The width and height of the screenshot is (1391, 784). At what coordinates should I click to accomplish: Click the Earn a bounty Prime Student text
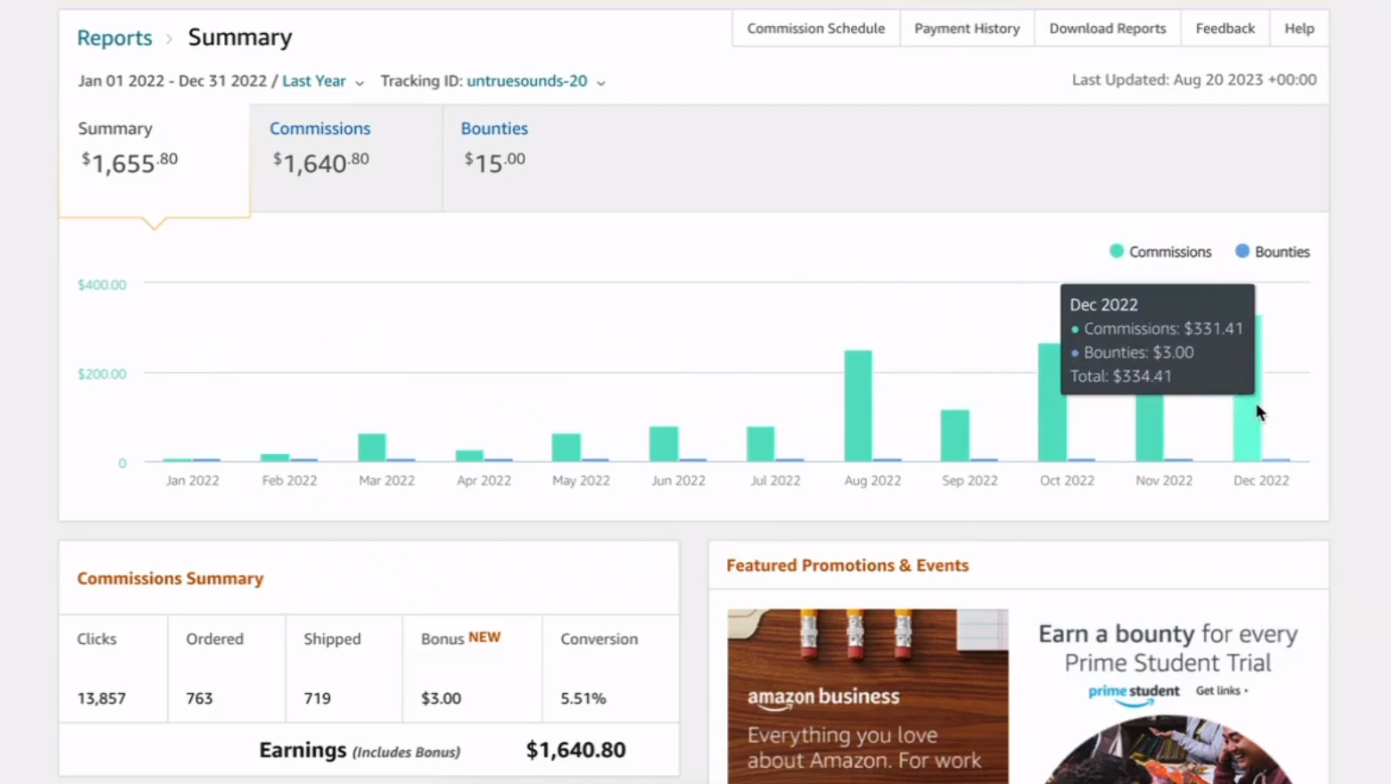coord(1168,648)
